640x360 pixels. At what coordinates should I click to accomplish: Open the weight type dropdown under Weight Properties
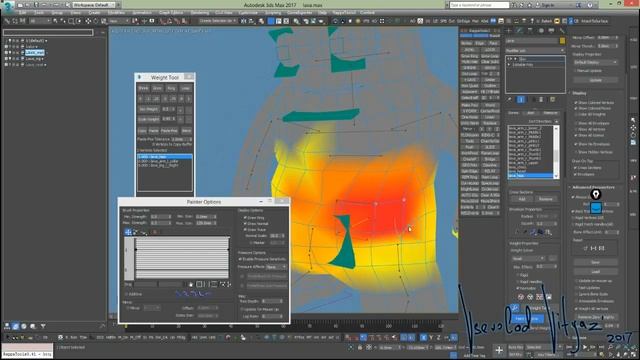point(528,258)
